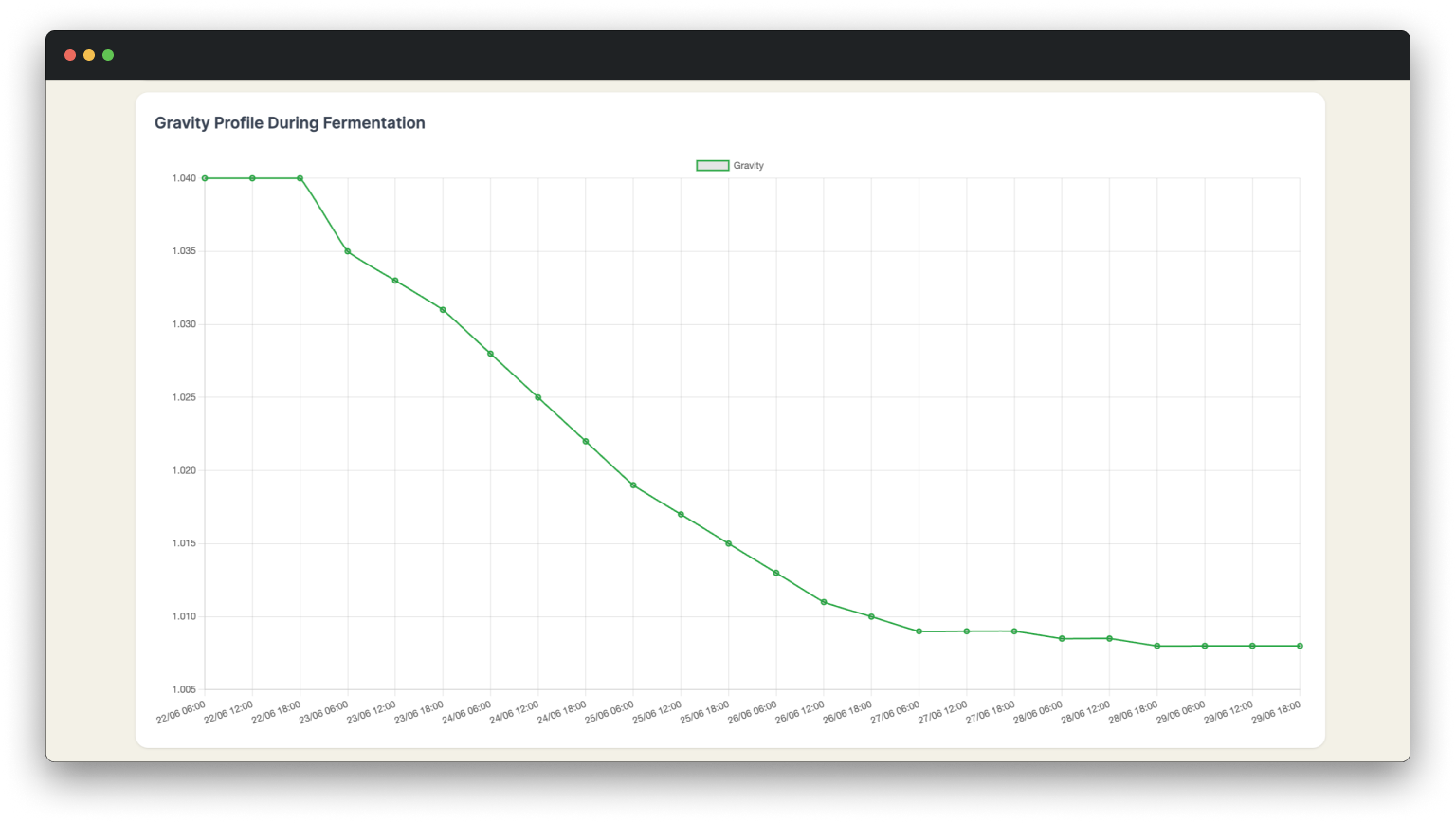
Task: Select the data point at 23/06 06:00
Action: point(348,251)
